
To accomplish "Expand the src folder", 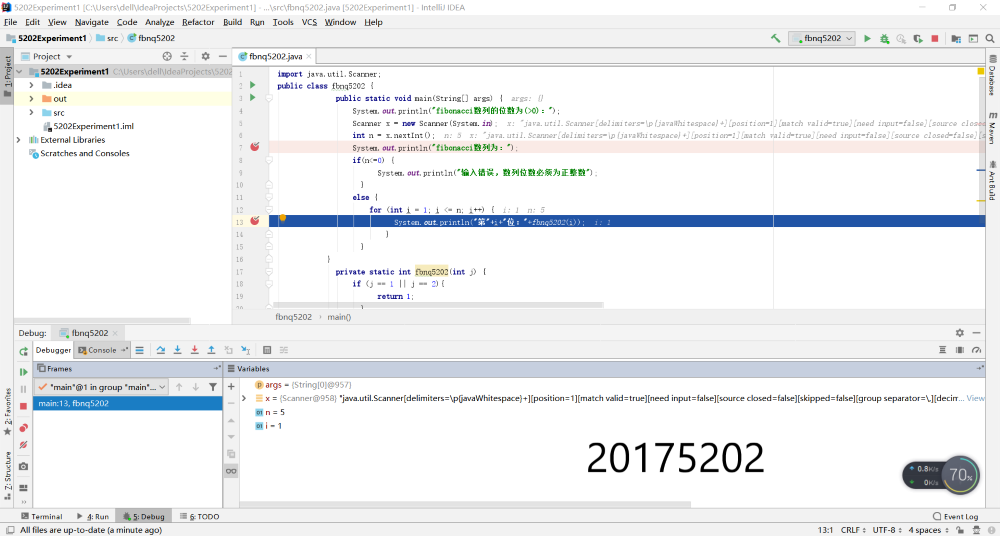I will (x=31, y=112).
